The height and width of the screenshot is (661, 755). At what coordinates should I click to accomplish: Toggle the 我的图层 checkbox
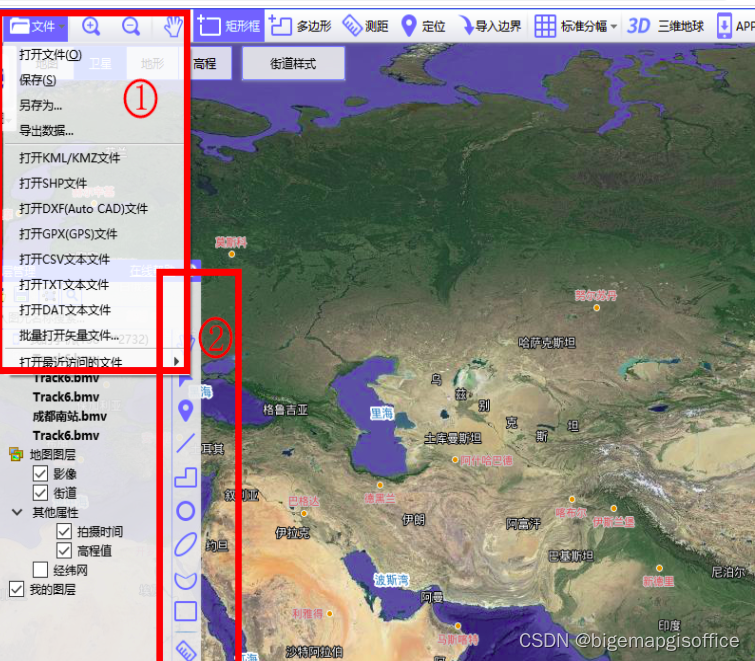click(x=16, y=589)
